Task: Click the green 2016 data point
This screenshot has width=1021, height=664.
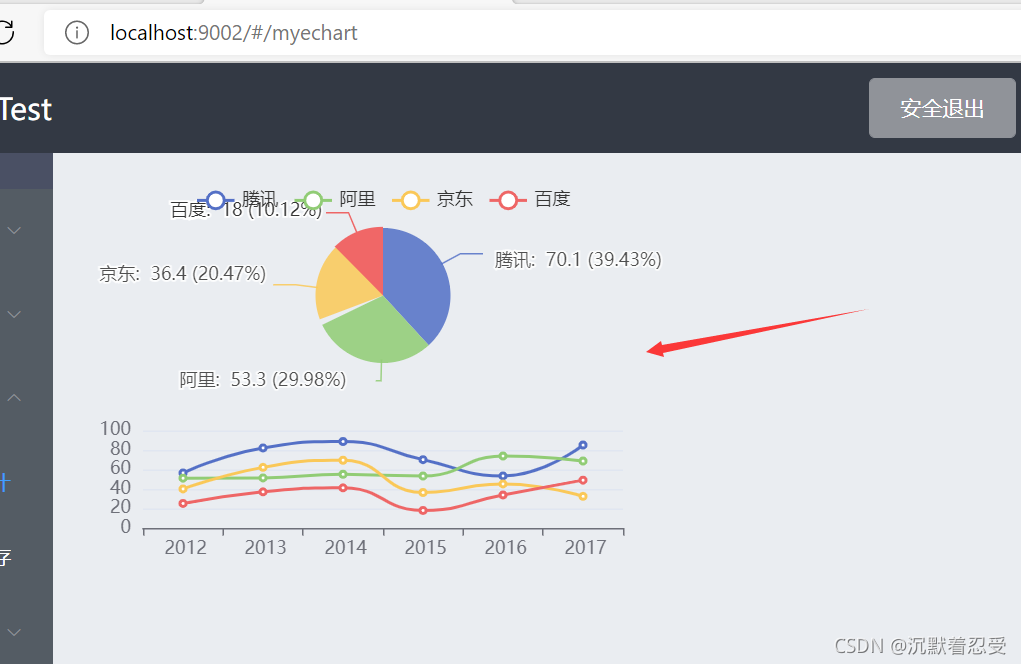Action: pos(503,456)
